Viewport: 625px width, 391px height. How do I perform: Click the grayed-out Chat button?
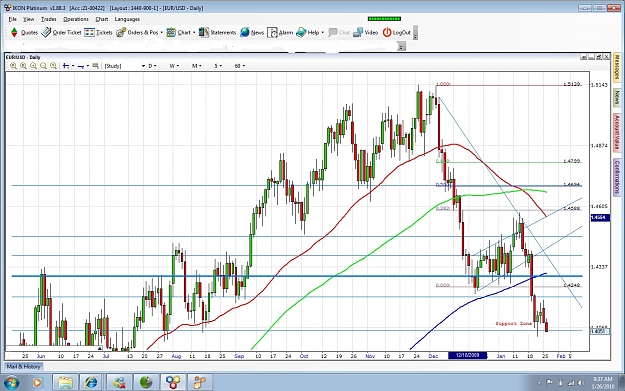(339, 33)
